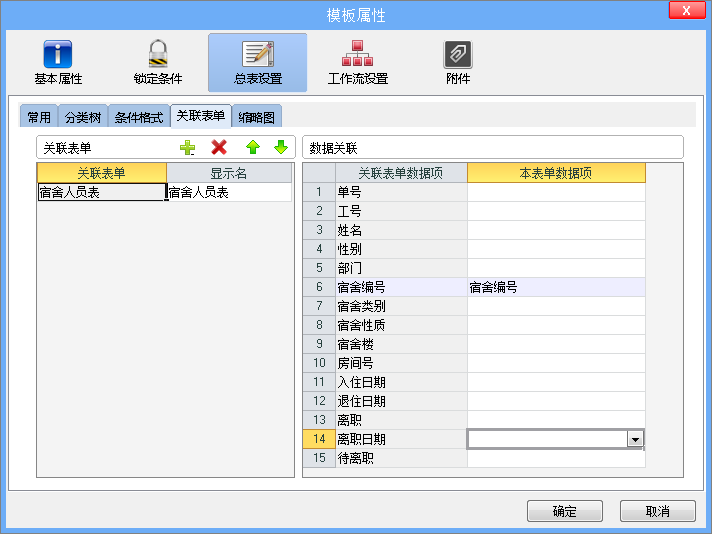Click empty 本表单数据项 cell for 姓名

556,230
